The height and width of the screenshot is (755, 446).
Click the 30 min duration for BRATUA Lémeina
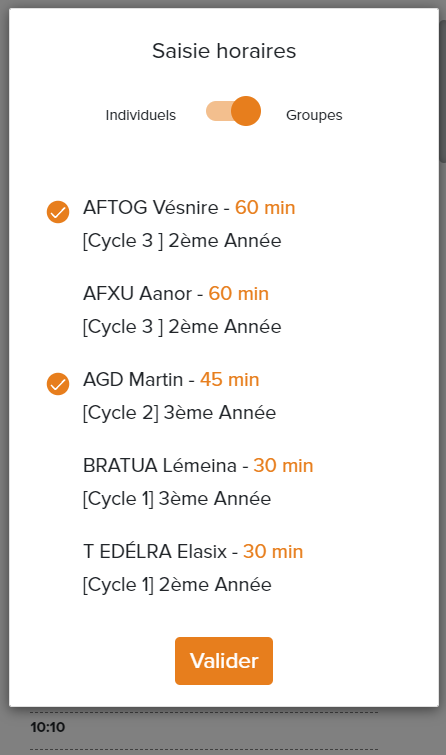click(283, 466)
